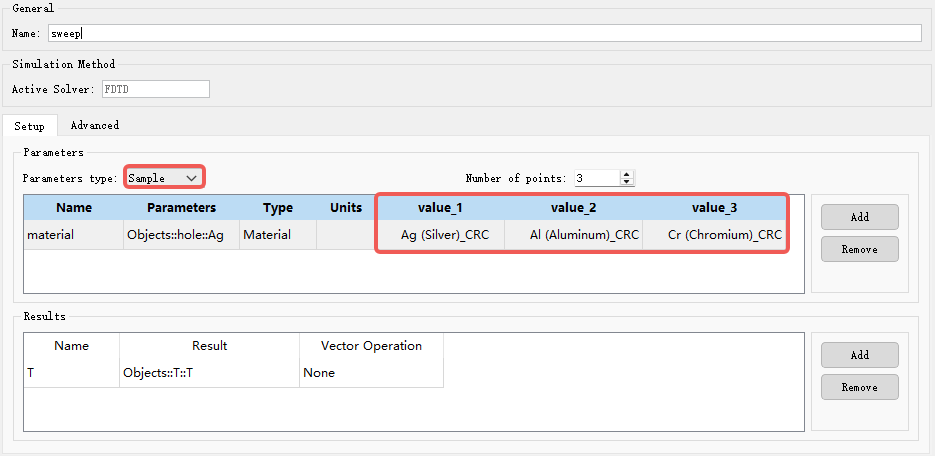Click the Objects::hole::Ag parameter cell

181,235
